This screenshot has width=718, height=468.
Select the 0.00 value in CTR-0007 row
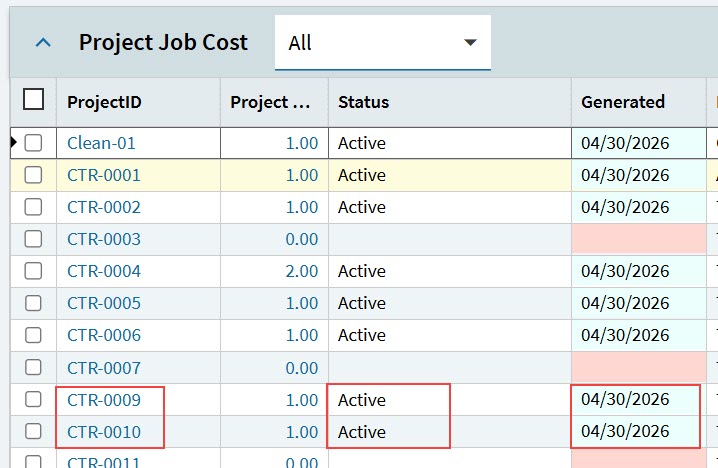click(302, 368)
